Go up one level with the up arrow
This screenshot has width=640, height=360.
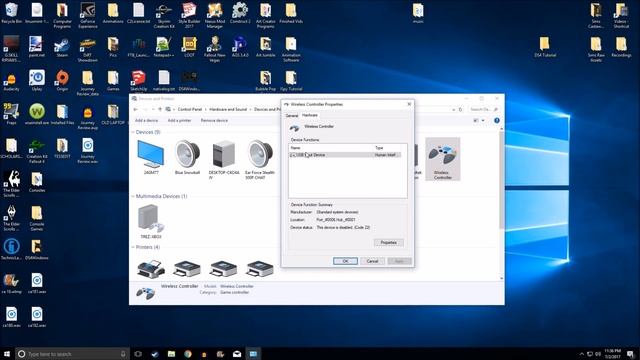160,109
